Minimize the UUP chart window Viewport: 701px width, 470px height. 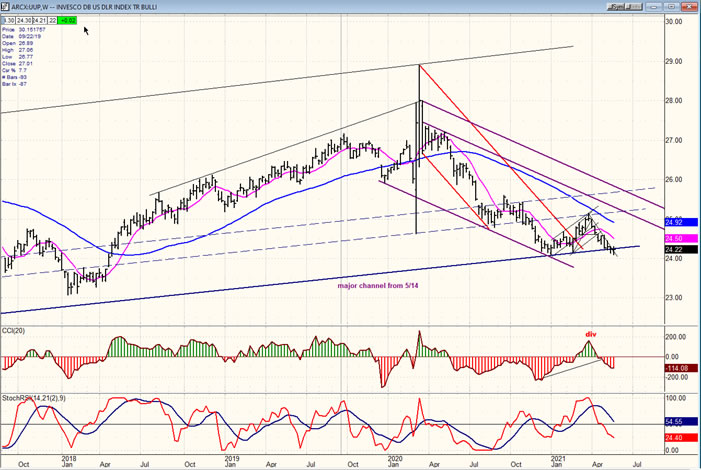click(654, 7)
